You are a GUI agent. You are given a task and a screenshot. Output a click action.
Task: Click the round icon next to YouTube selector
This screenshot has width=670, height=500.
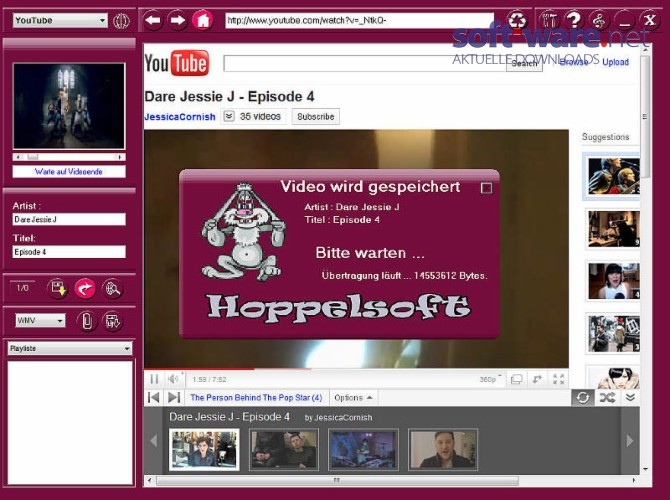click(121, 21)
